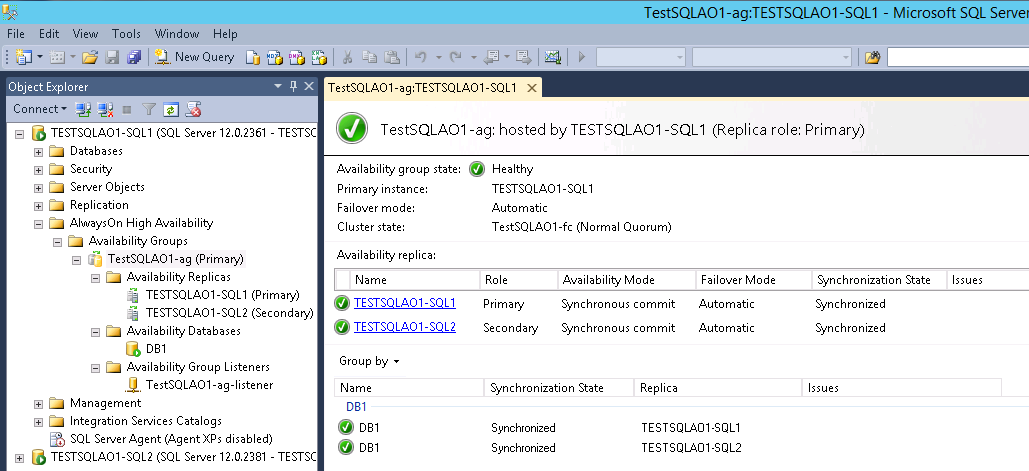Click the Open File folder icon
Image resolution: width=1029 pixels, height=471 pixels.
[x=90, y=57]
